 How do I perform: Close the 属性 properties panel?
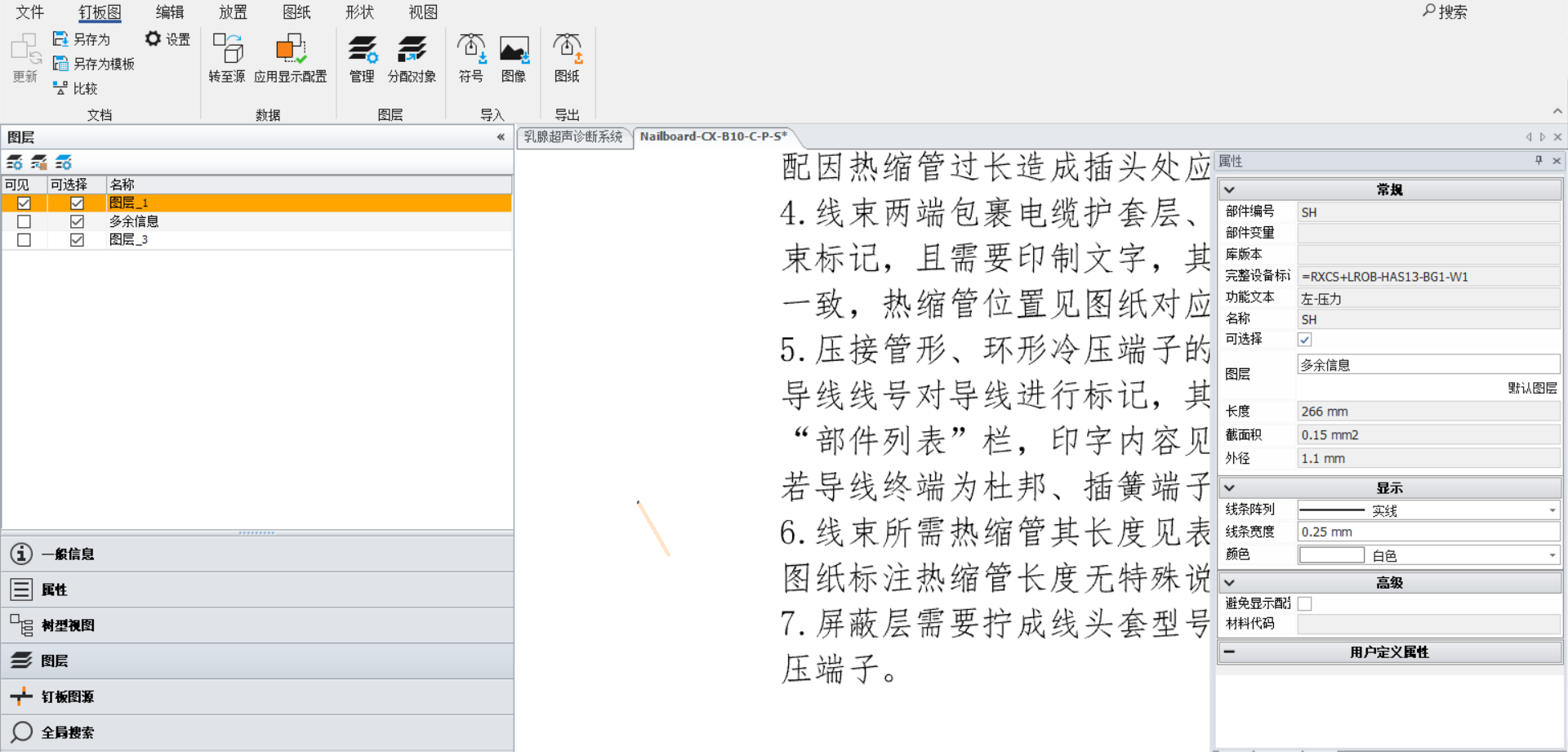1557,161
